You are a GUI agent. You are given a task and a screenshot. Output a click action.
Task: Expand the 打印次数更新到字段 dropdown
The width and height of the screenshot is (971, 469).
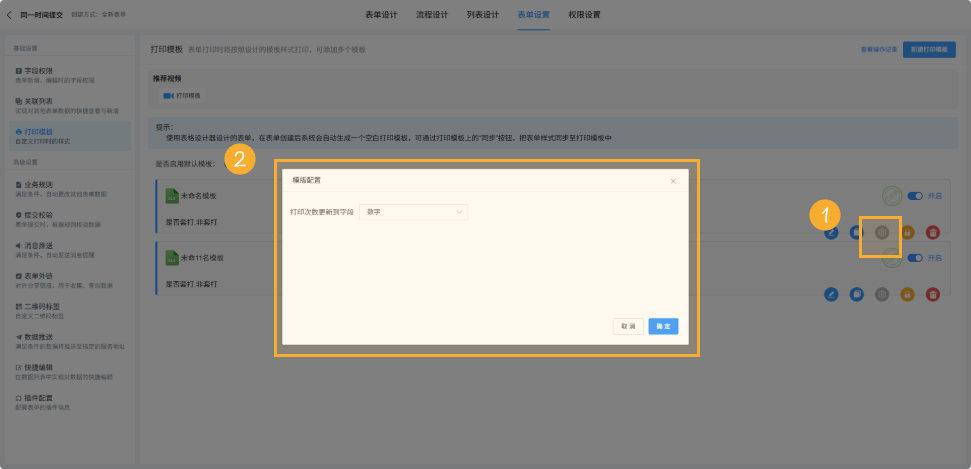tap(413, 212)
